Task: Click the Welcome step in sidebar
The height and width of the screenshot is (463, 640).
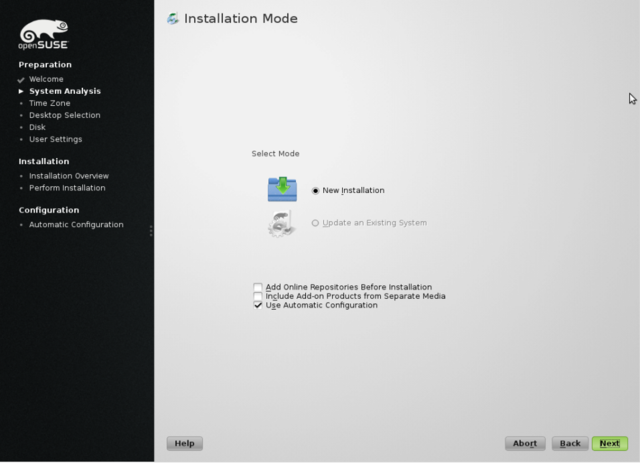Action: coord(46,79)
